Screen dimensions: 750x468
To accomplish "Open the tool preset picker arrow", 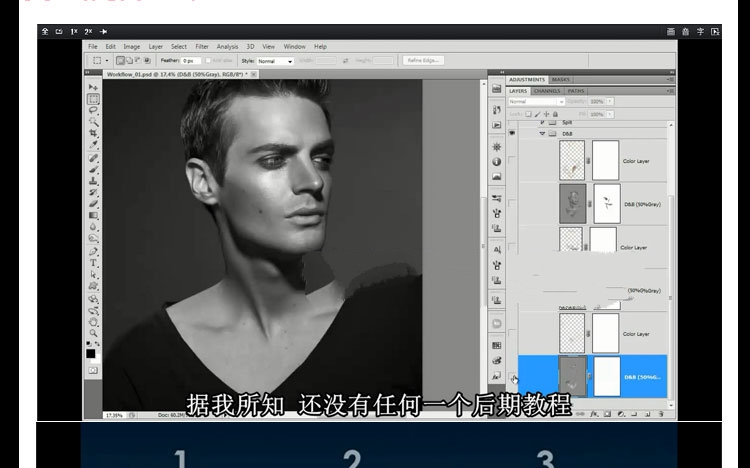I will pyautogui.click(x=107, y=61).
